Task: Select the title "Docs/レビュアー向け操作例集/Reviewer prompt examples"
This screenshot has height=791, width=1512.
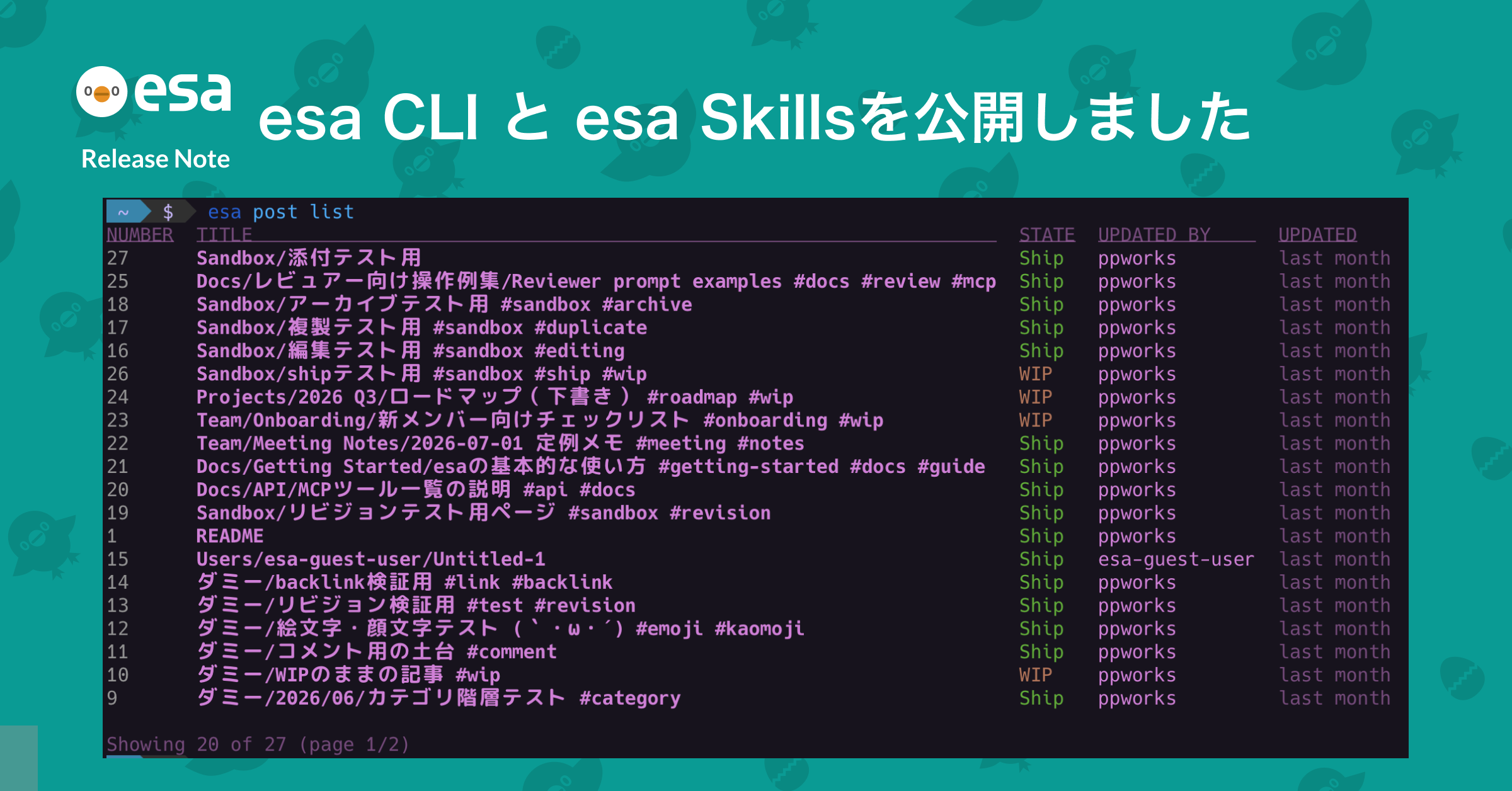Action: point(489,282)
